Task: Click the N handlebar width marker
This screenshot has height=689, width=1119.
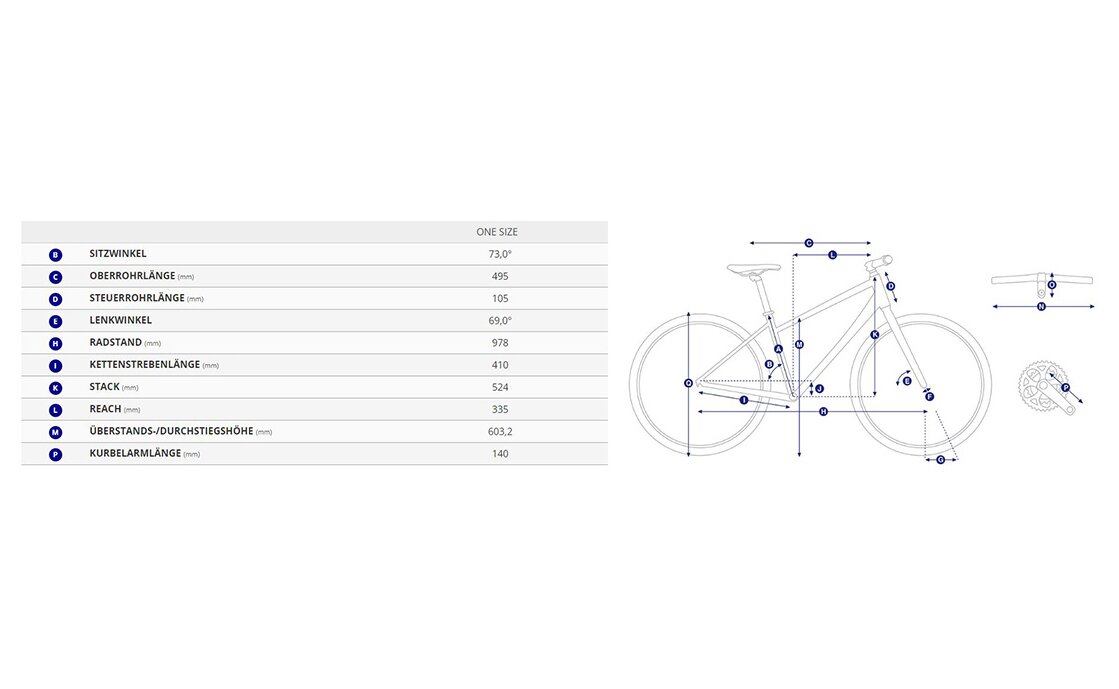Action: [1041, 307]
